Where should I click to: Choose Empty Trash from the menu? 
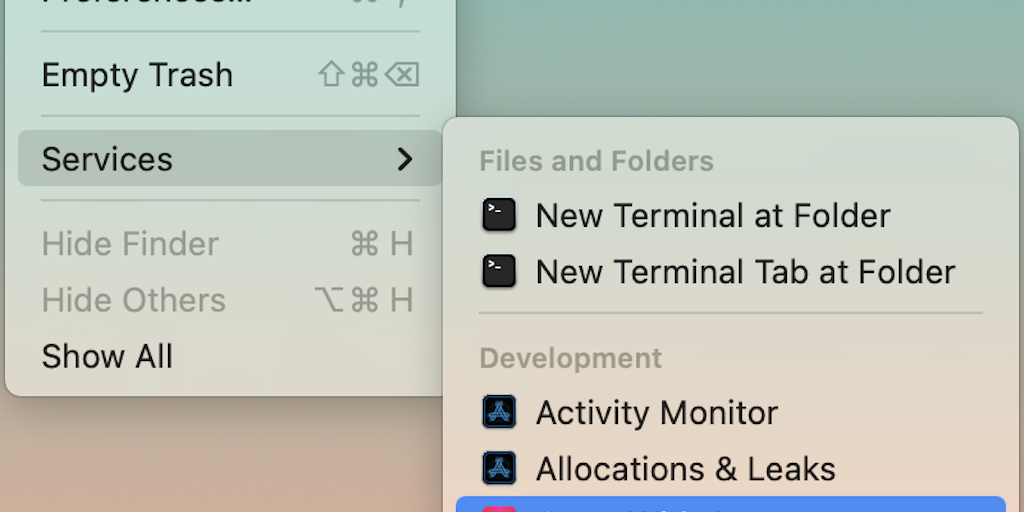[x=137, y=75]
